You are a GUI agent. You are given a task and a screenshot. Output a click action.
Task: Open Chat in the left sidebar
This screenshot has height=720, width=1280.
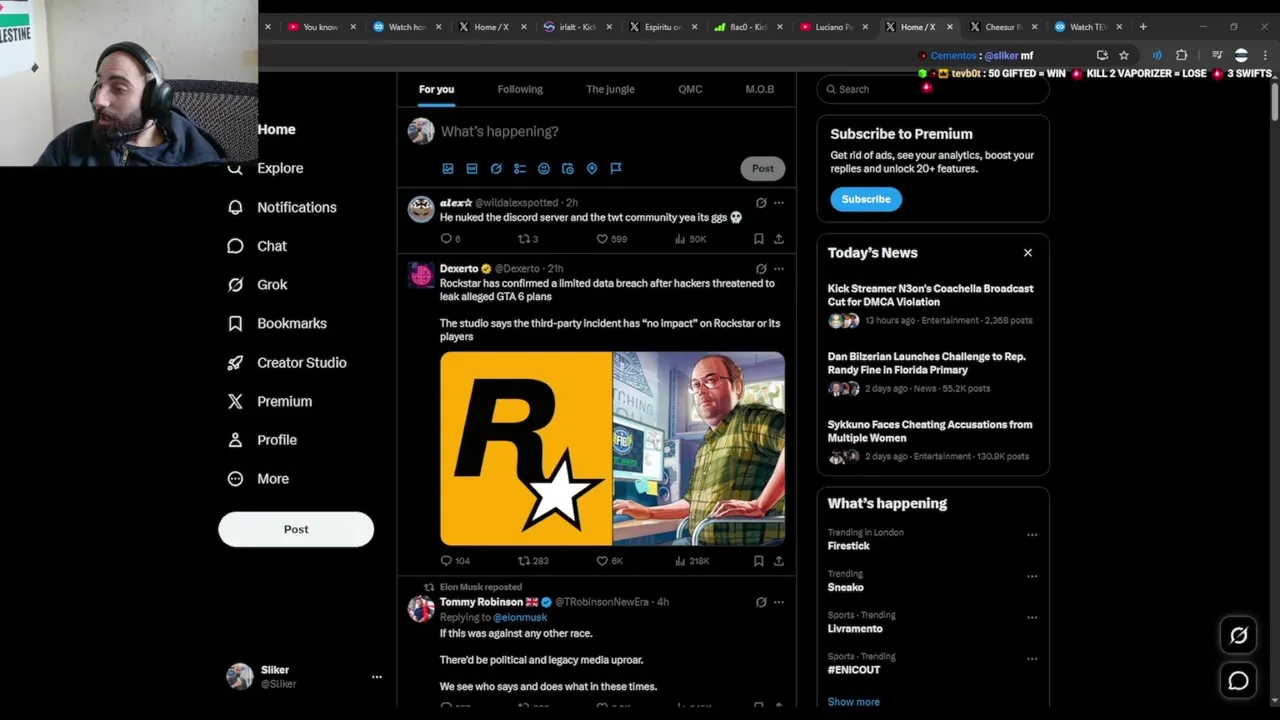coord(257,246)
